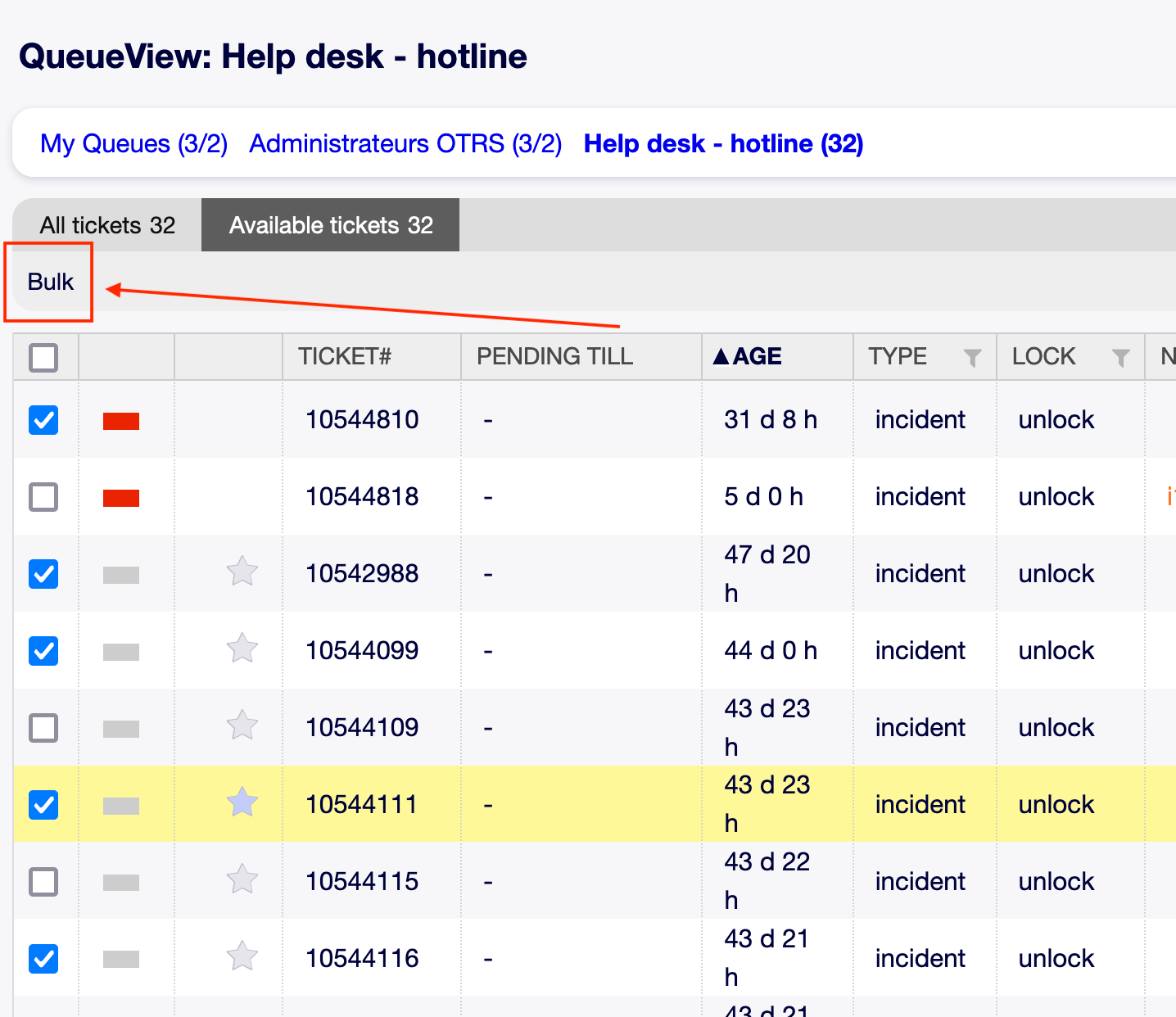Open ticket number 10544115
This screenshot has height=1017, width=1176.
[362, 881]
